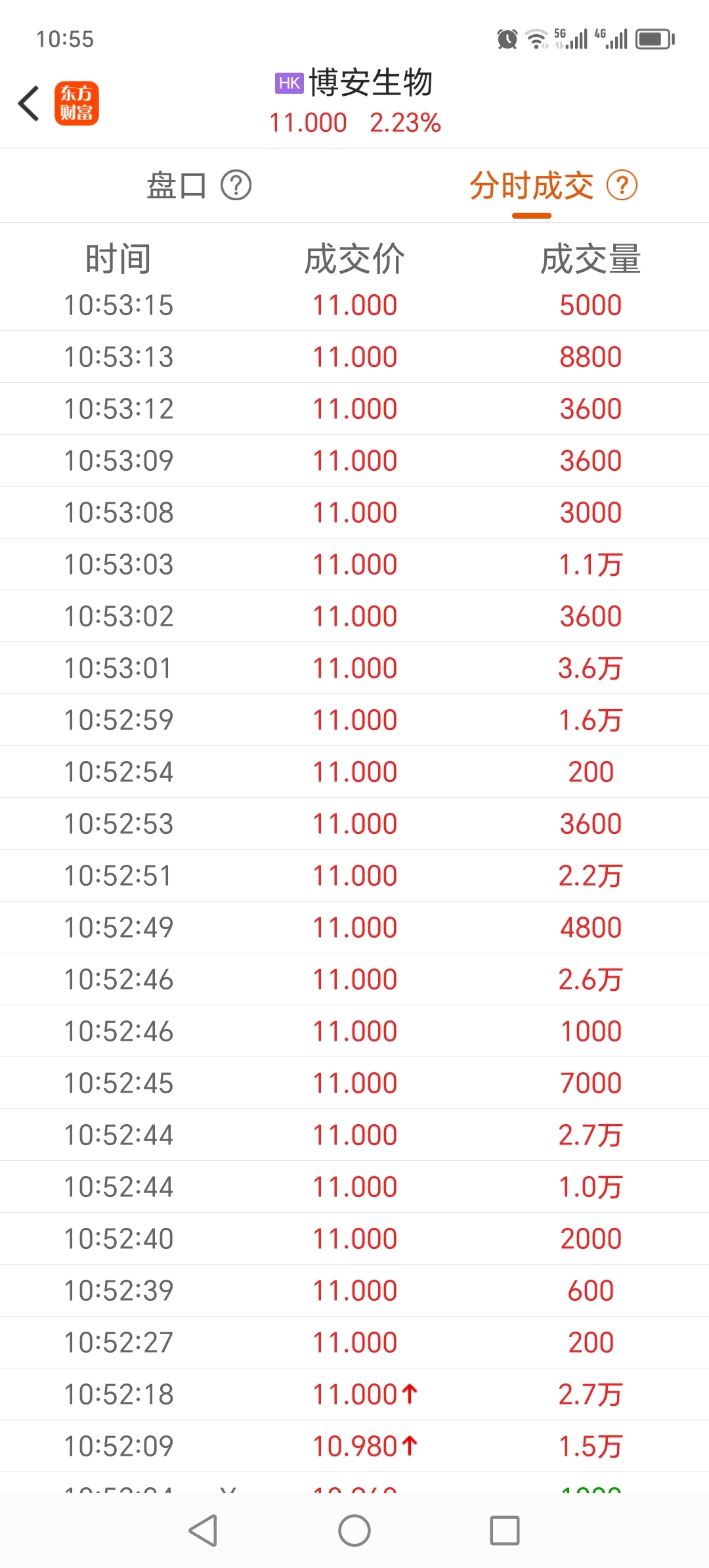709x1568 pixels.
Task: Tap the 2.23% change percentage
Action: pyautogui.click(x=405, y=123)
